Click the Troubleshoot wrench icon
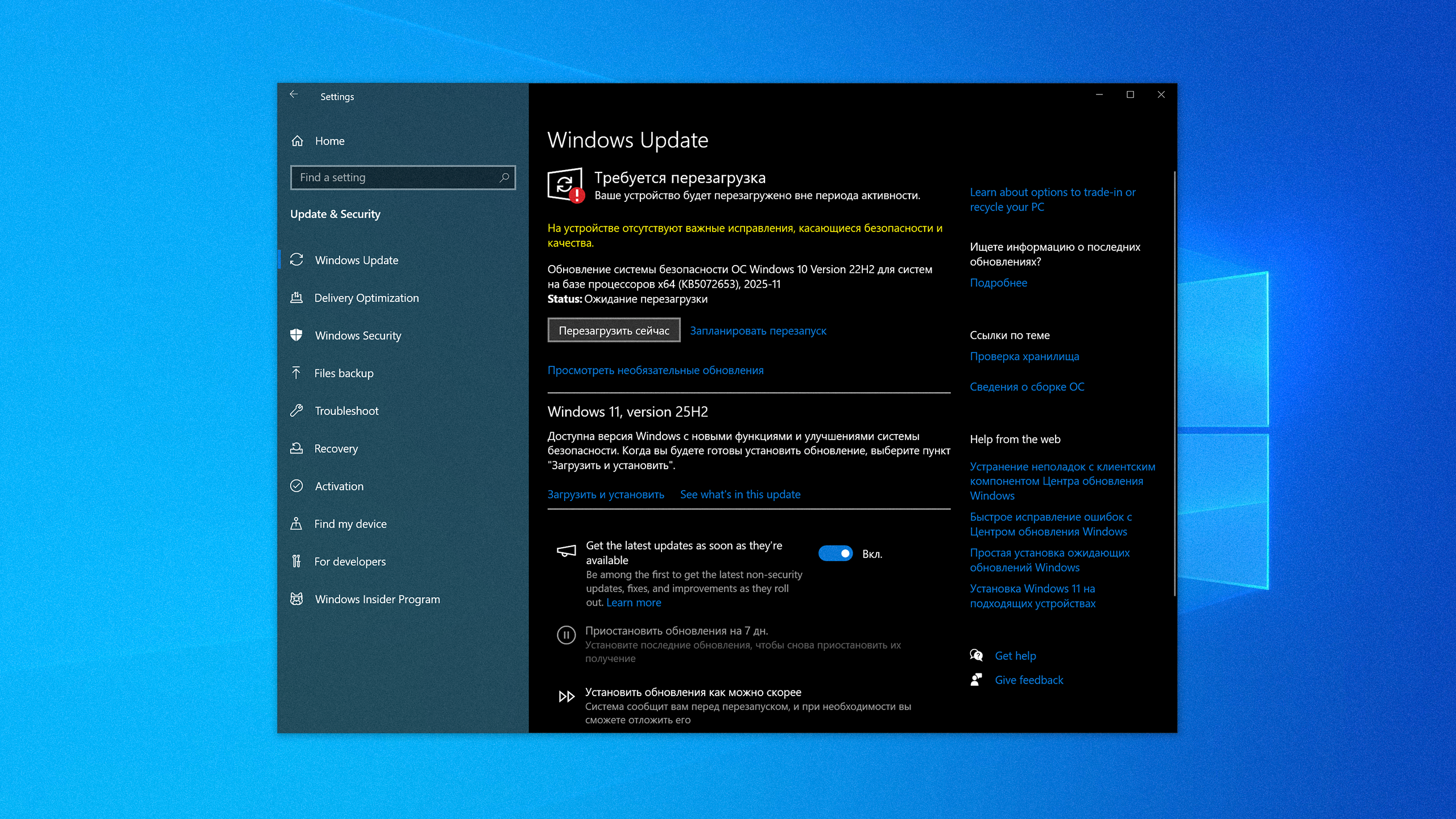The height and width of the screenshot is (819, 1456). [x=296, y=411]
